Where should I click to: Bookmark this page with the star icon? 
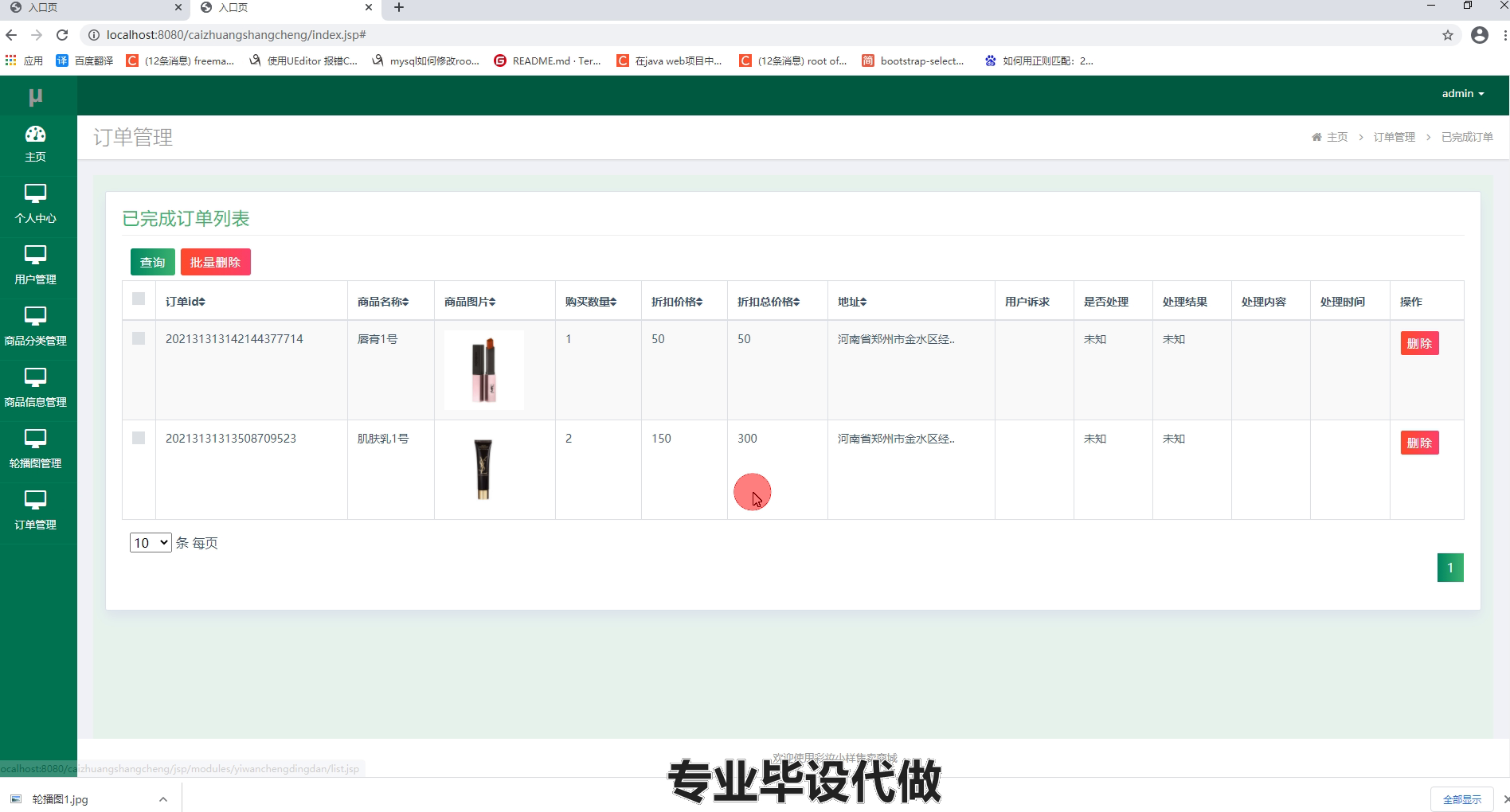(1448, 35)
